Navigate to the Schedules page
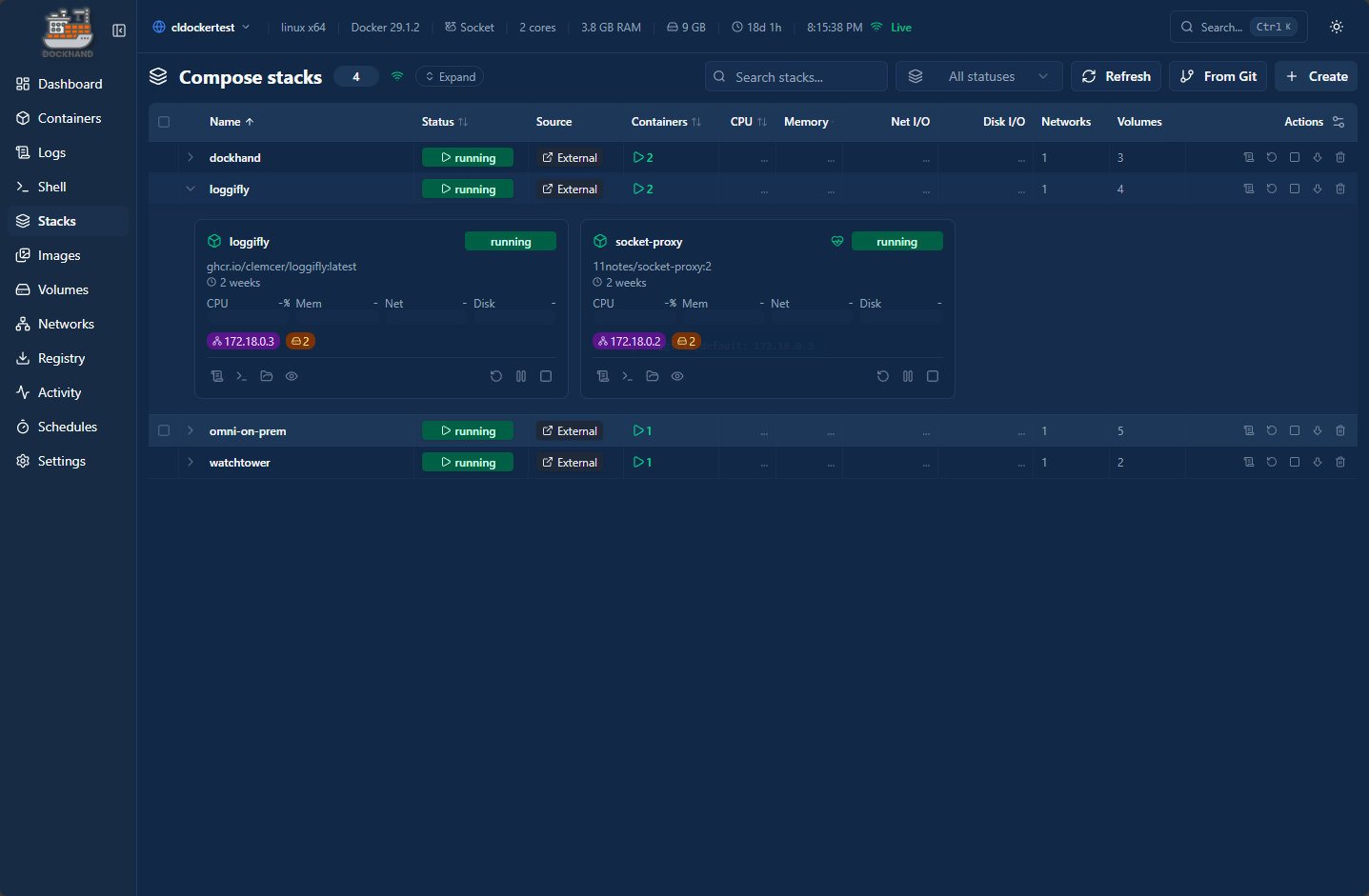The image size is (1369, 896). [68, 427]
